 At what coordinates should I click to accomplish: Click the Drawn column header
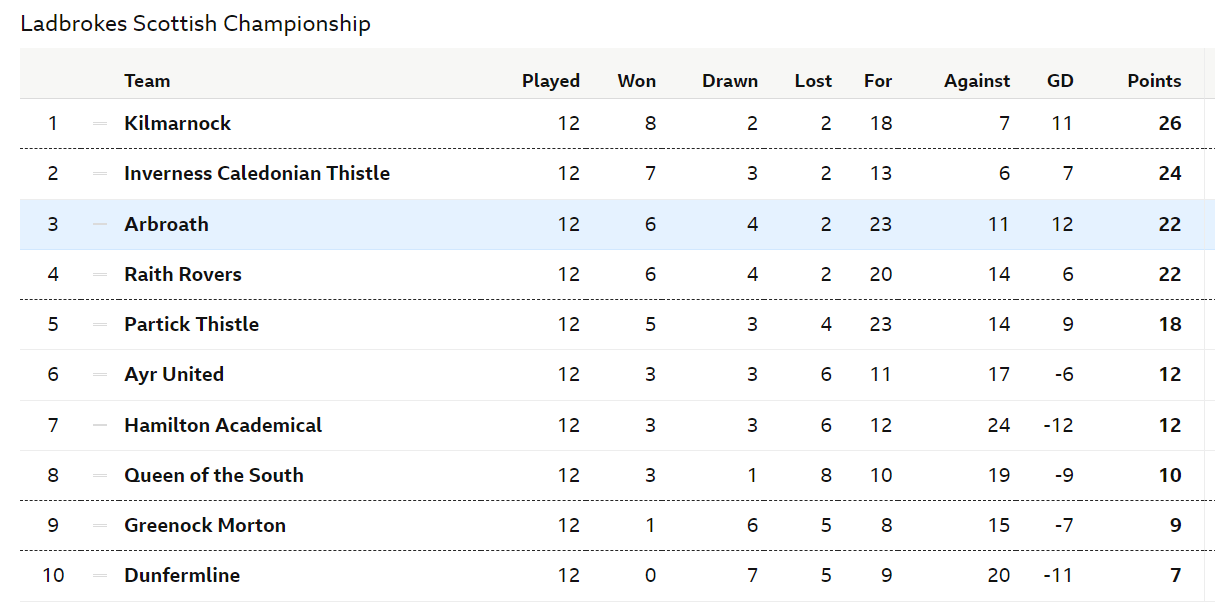(x=730, y=82)
